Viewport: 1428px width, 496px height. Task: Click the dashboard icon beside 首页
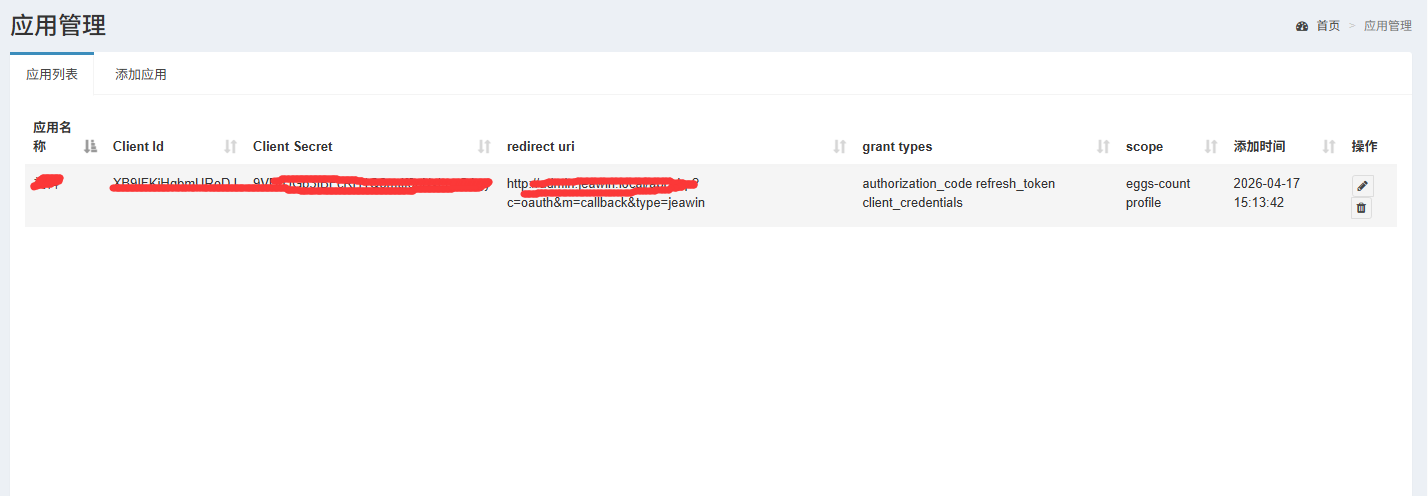pyautogui.click(x=1302, y=26)
